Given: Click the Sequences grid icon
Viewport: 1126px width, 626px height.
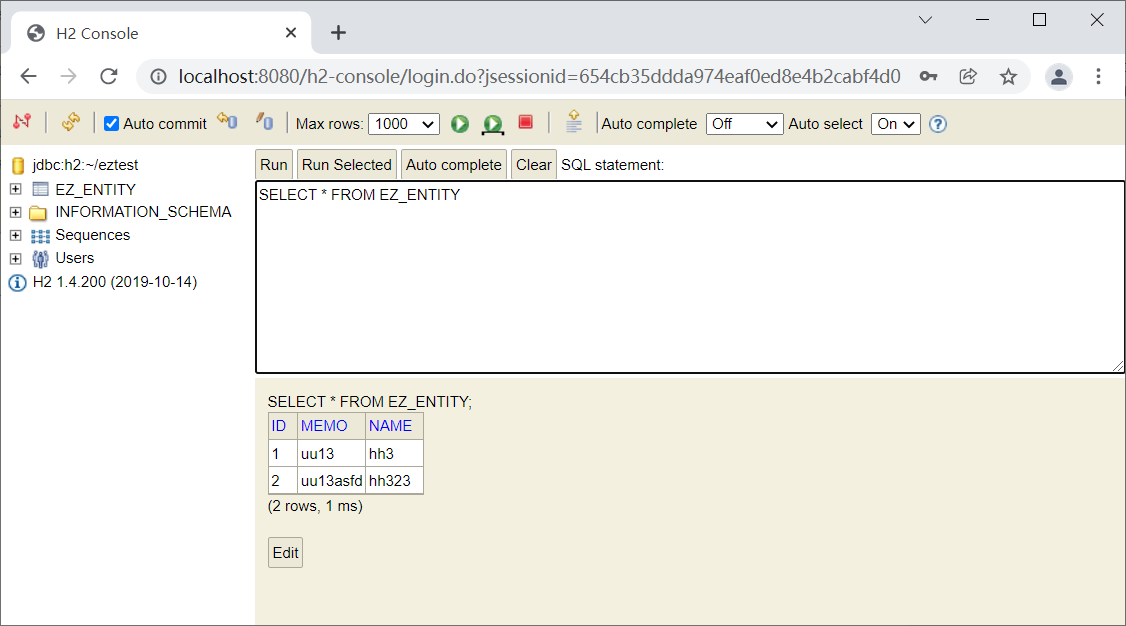Looking at the screenshot, I should pos(40,235).
